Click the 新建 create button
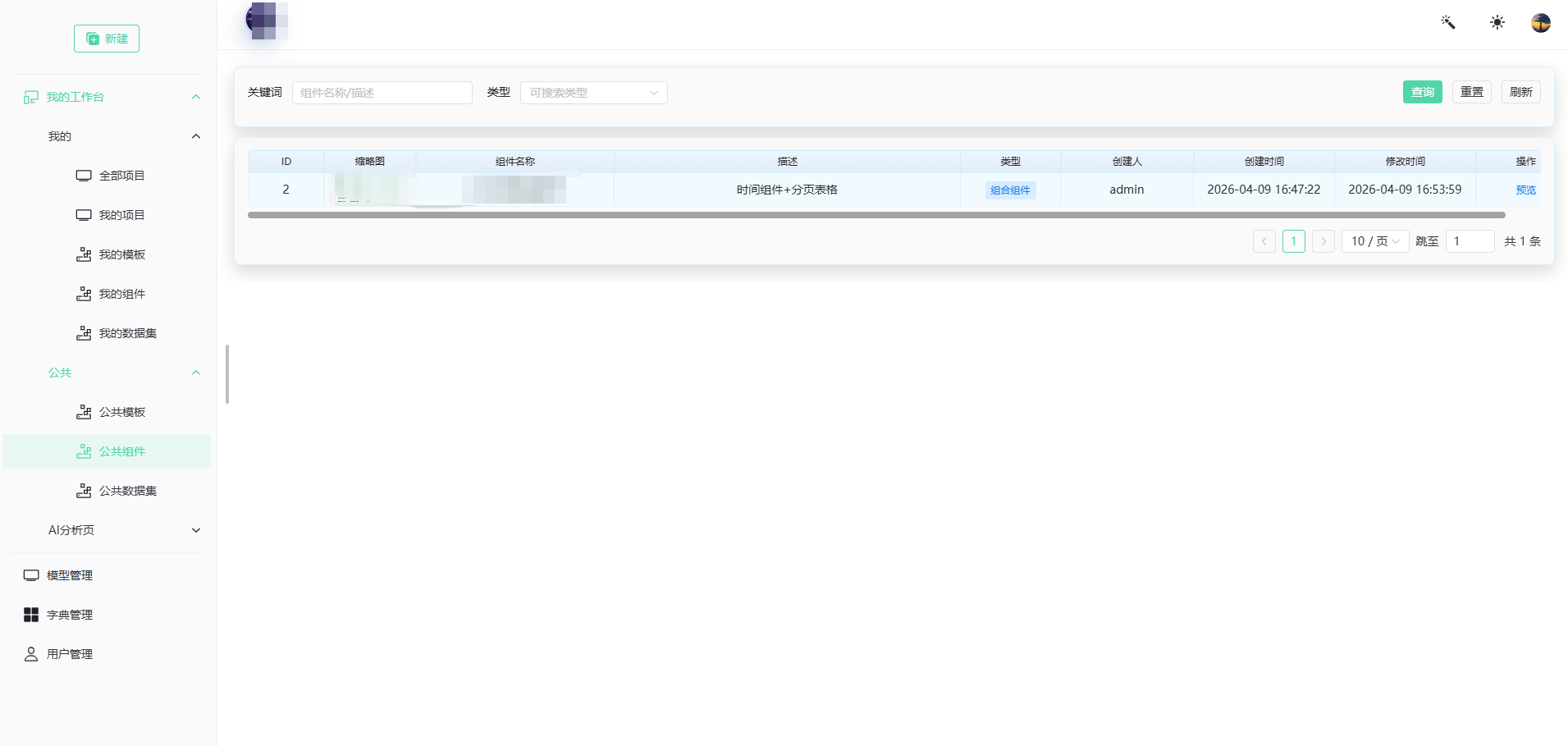This screenshot has height=746, width=1568. point(107,39)
